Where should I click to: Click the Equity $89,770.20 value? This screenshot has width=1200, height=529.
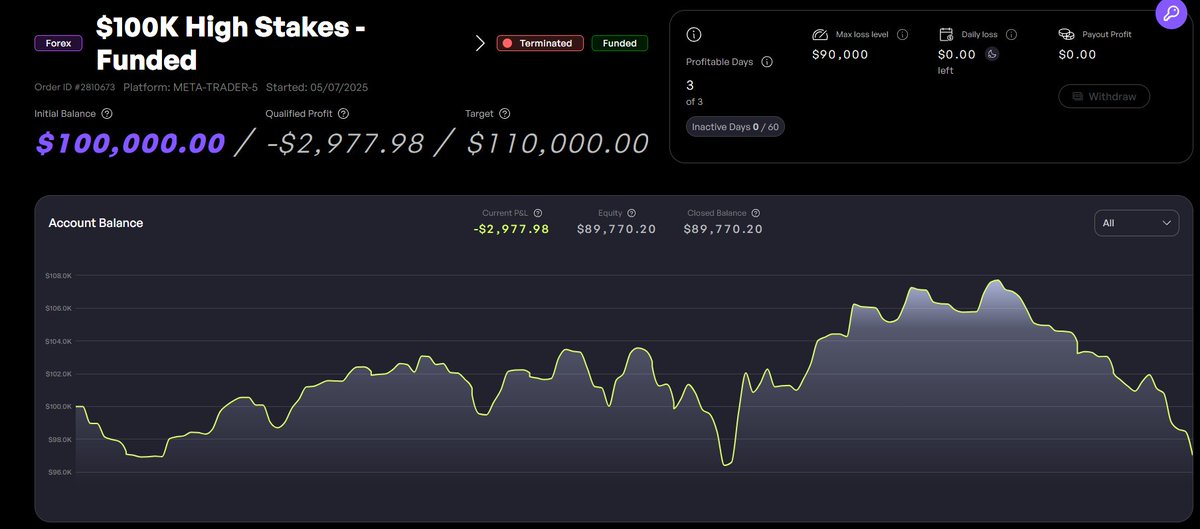click(616, 229)
